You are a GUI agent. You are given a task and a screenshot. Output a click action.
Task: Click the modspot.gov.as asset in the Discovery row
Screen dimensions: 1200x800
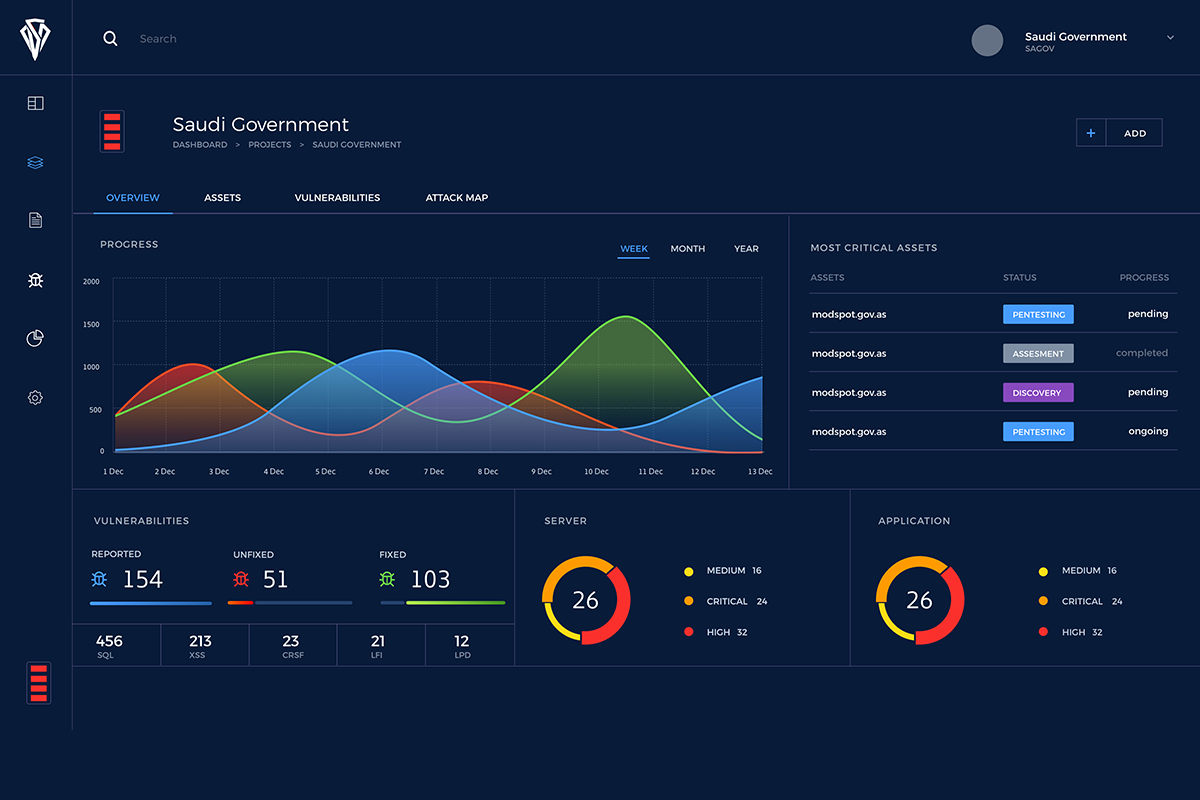[x=849, y=393]
